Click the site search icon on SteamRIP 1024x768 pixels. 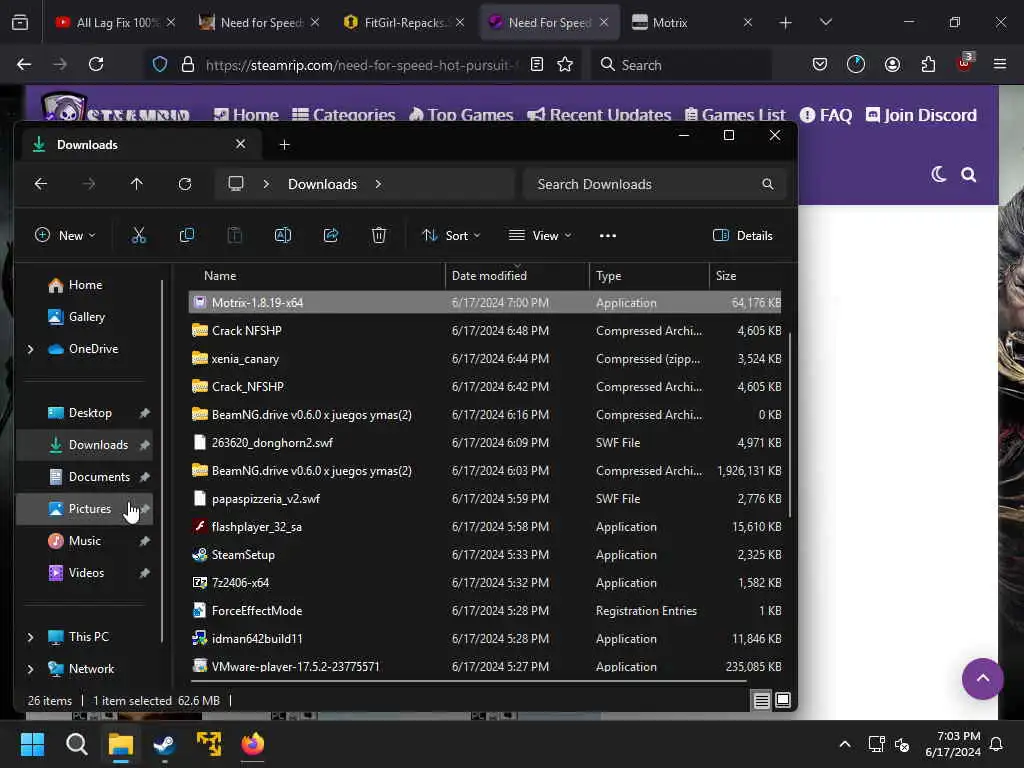pos(968,175)
